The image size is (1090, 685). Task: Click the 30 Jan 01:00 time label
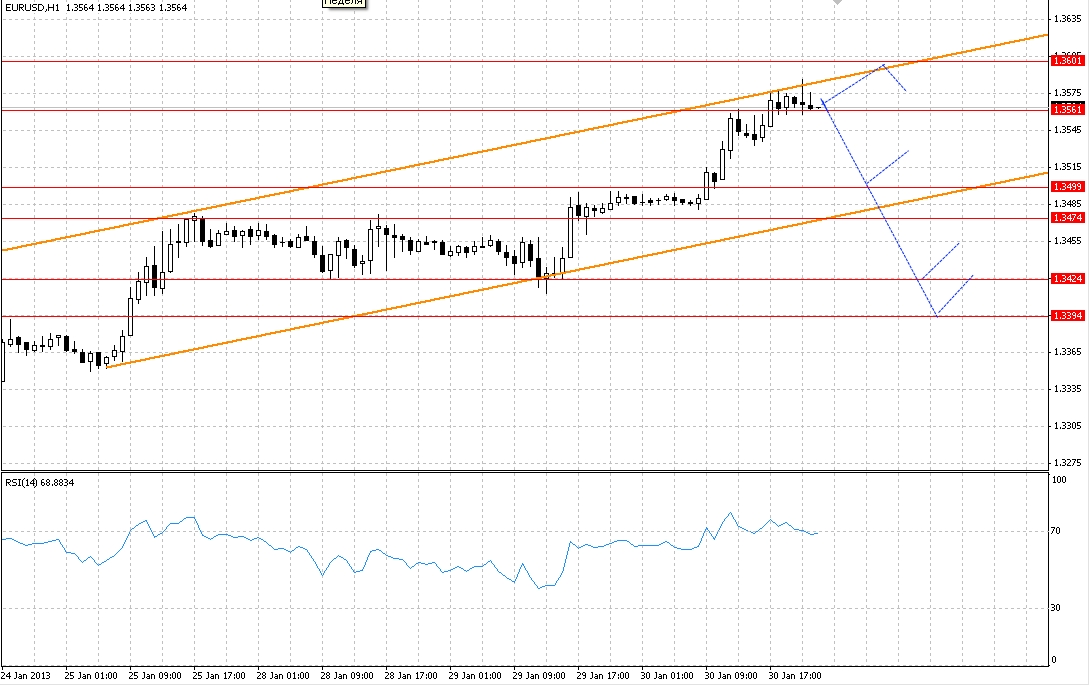pos(667,676)
